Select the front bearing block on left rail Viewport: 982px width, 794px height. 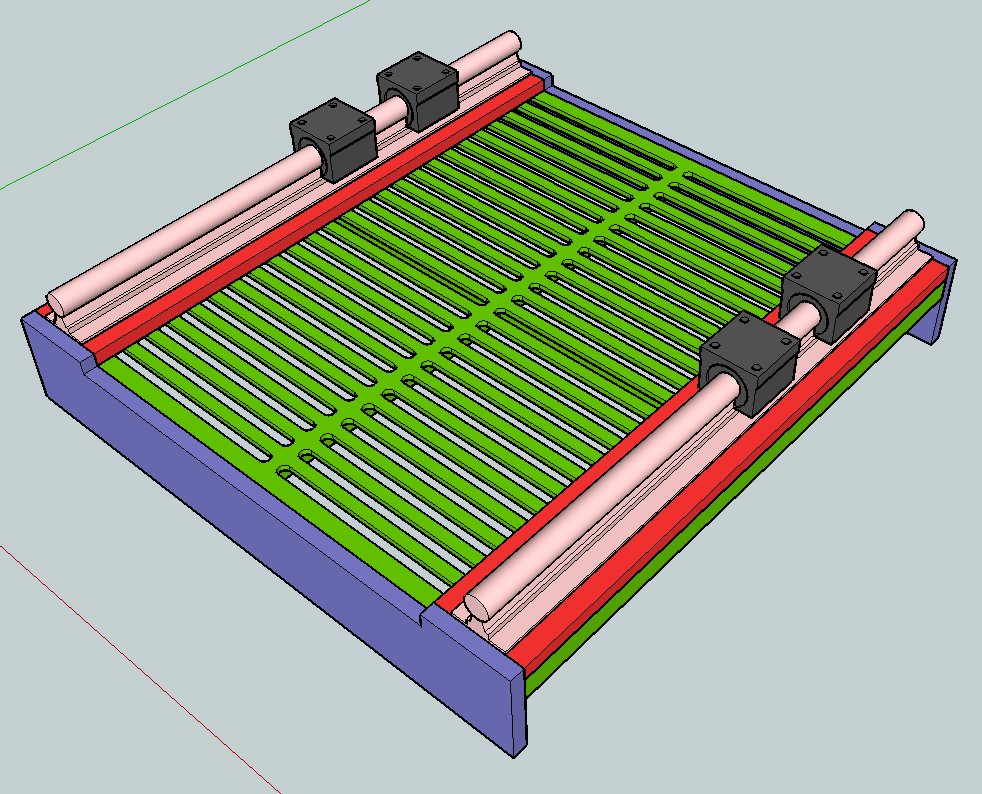click(x=333, y=140)
